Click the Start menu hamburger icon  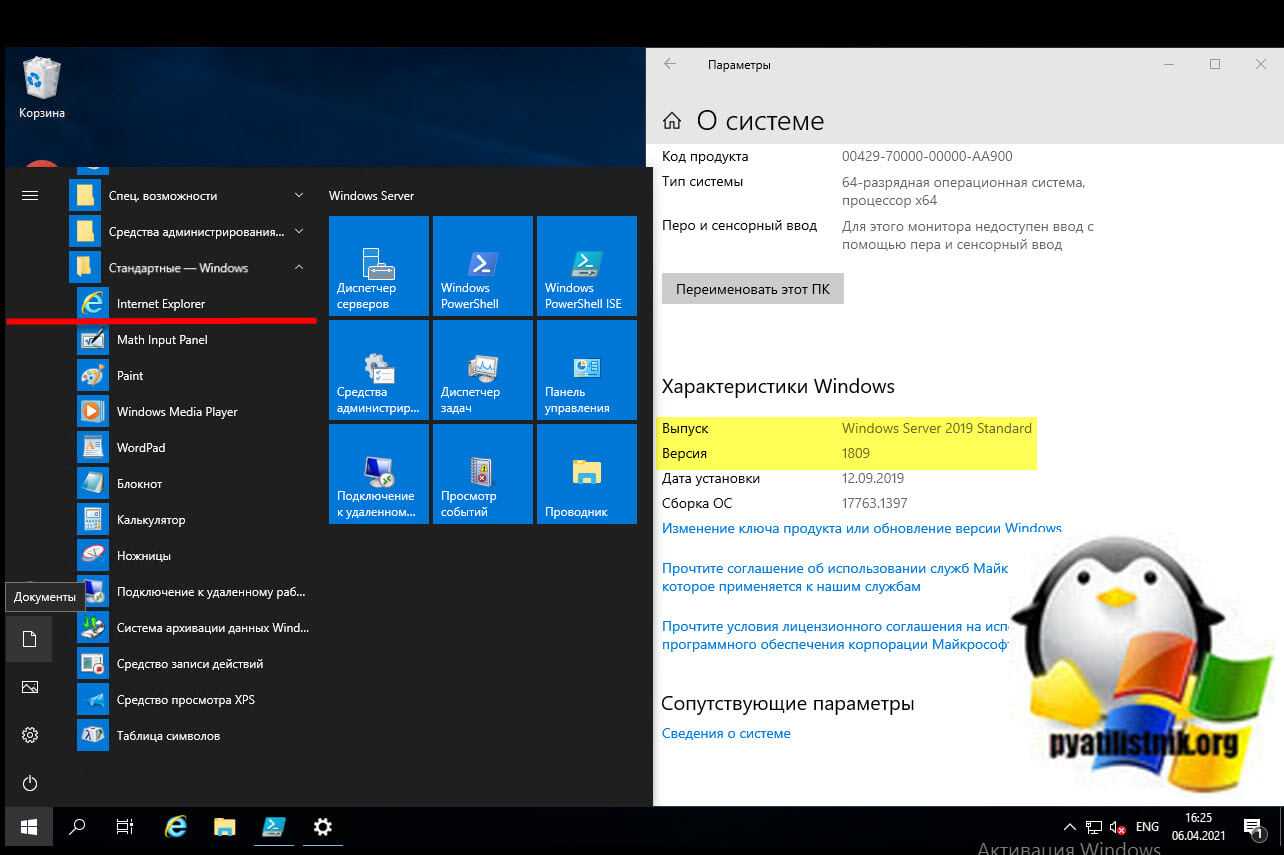tap(30, 195)
